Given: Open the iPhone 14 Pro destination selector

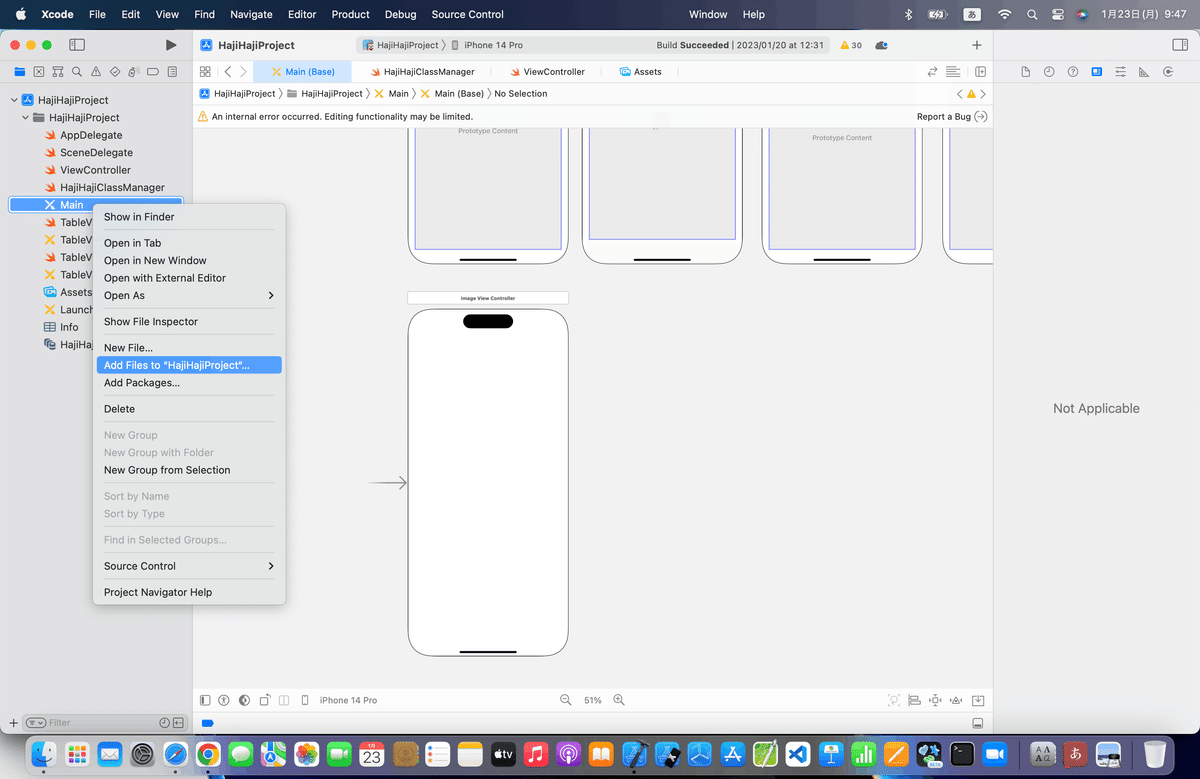Looking at the screenshot, I should [x=487, y=45].
